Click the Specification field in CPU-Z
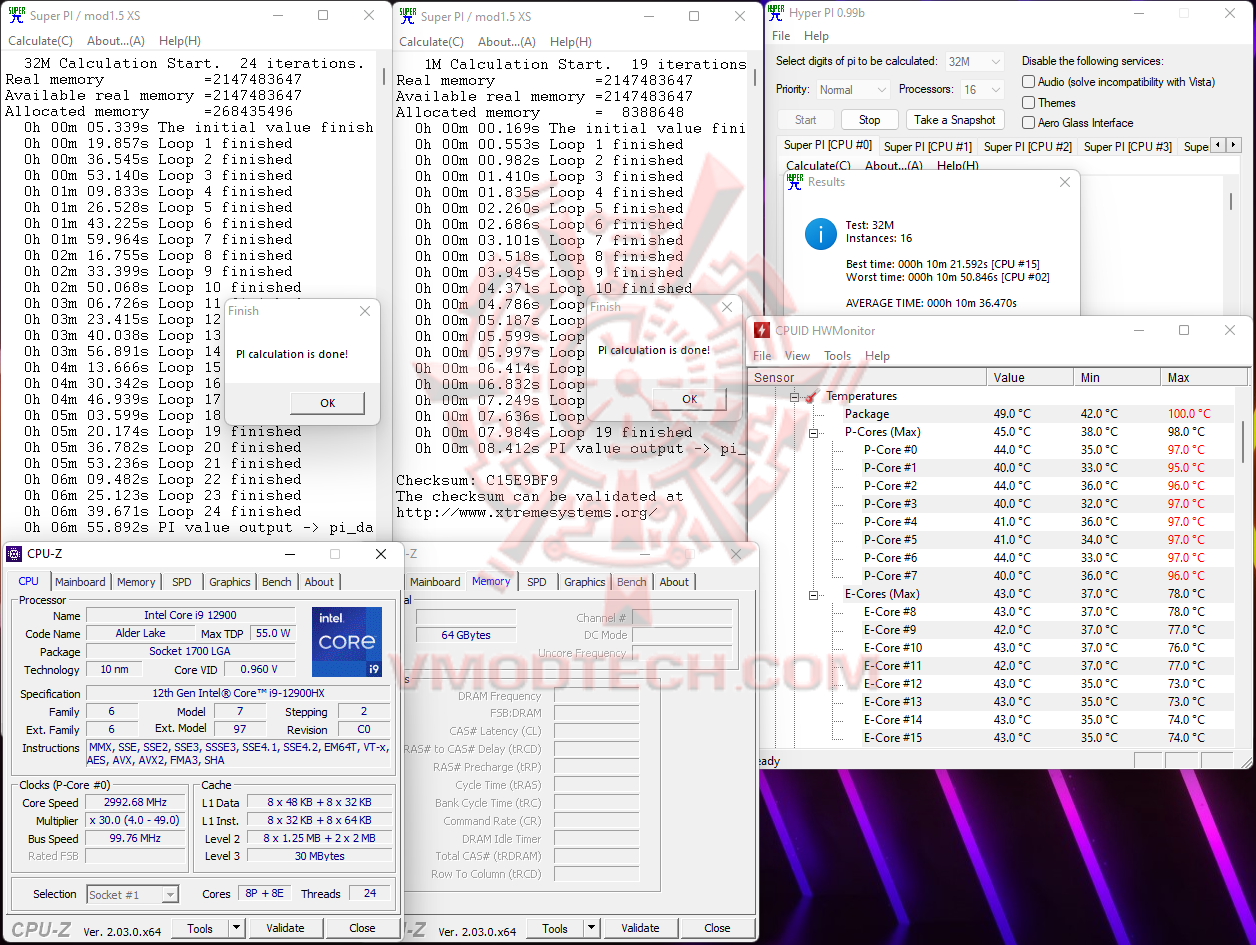The width and height of the screenshot is (1256, 945). (238, 694)
